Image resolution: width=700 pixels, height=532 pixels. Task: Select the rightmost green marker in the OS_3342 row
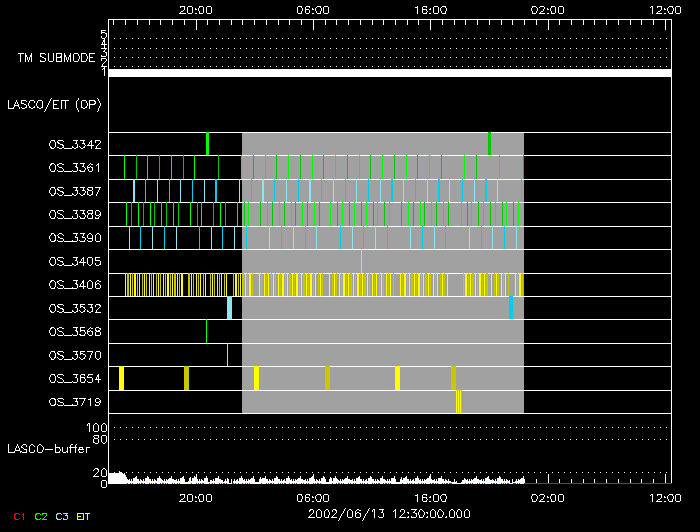click(489, 144)
